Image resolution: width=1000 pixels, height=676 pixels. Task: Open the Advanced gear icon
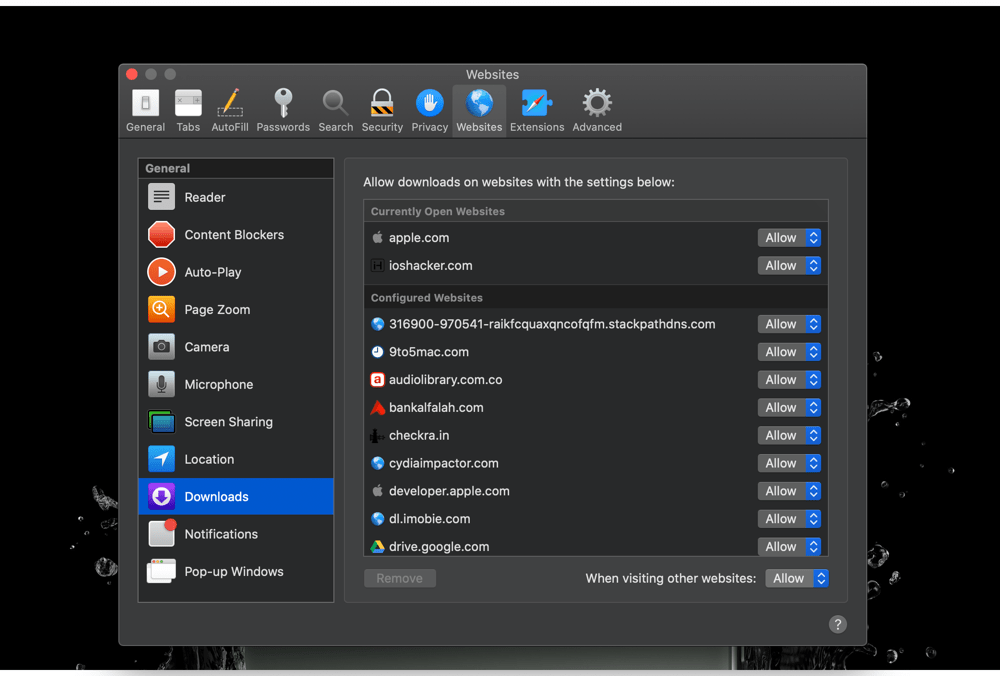click(597, 103)
